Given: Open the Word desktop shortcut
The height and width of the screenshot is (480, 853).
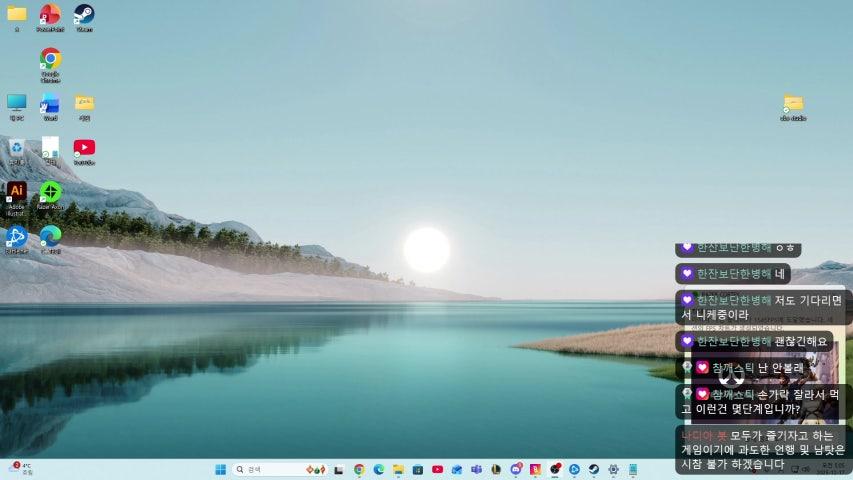Looking at the screenshot, I should 50,103.
